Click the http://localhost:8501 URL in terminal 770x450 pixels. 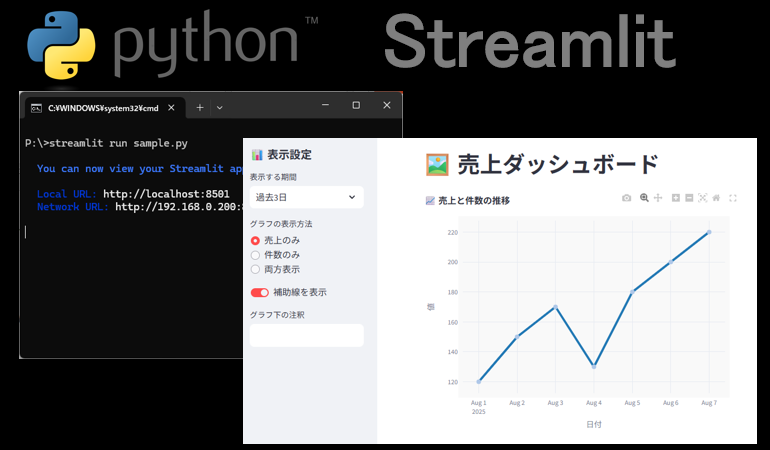[166, 194]
